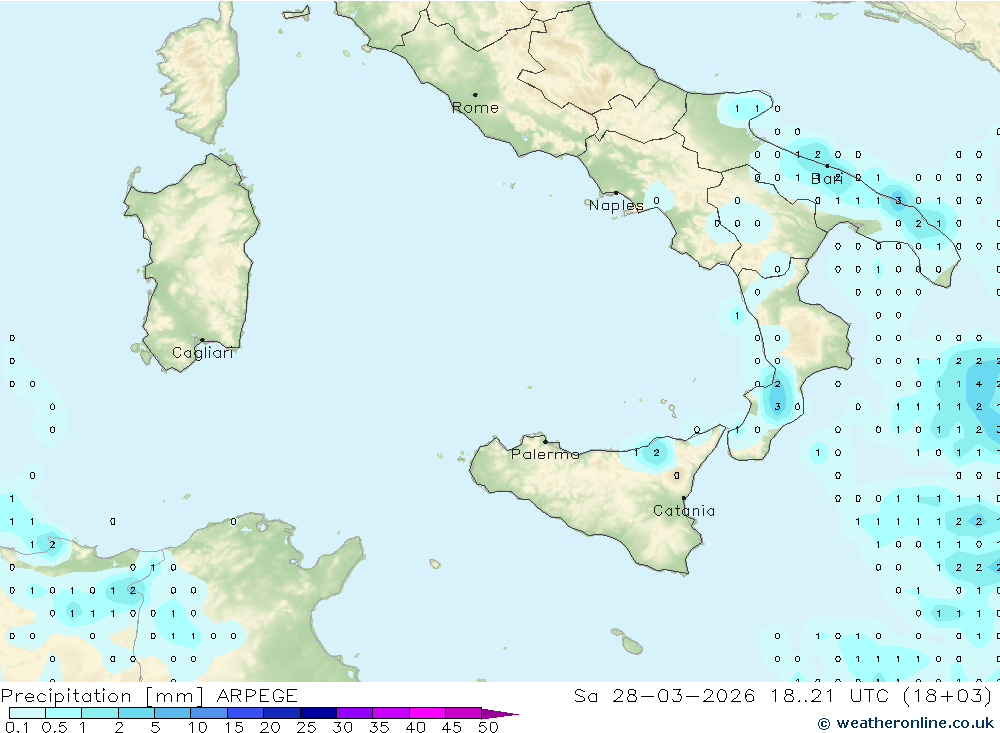Select the Cagliari city marker dot

(x=202, y=340)
